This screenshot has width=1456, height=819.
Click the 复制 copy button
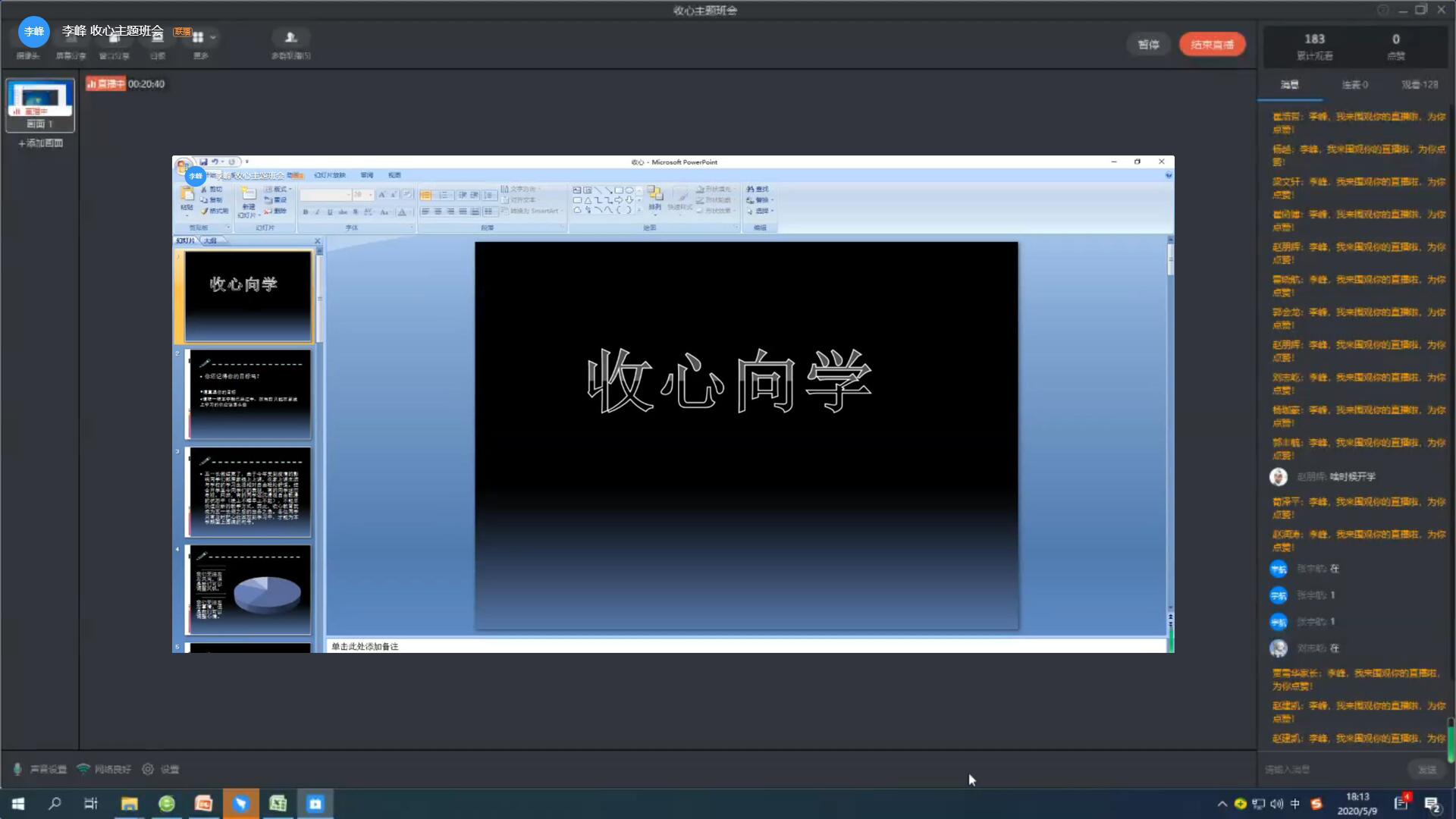tap(212, 200)
